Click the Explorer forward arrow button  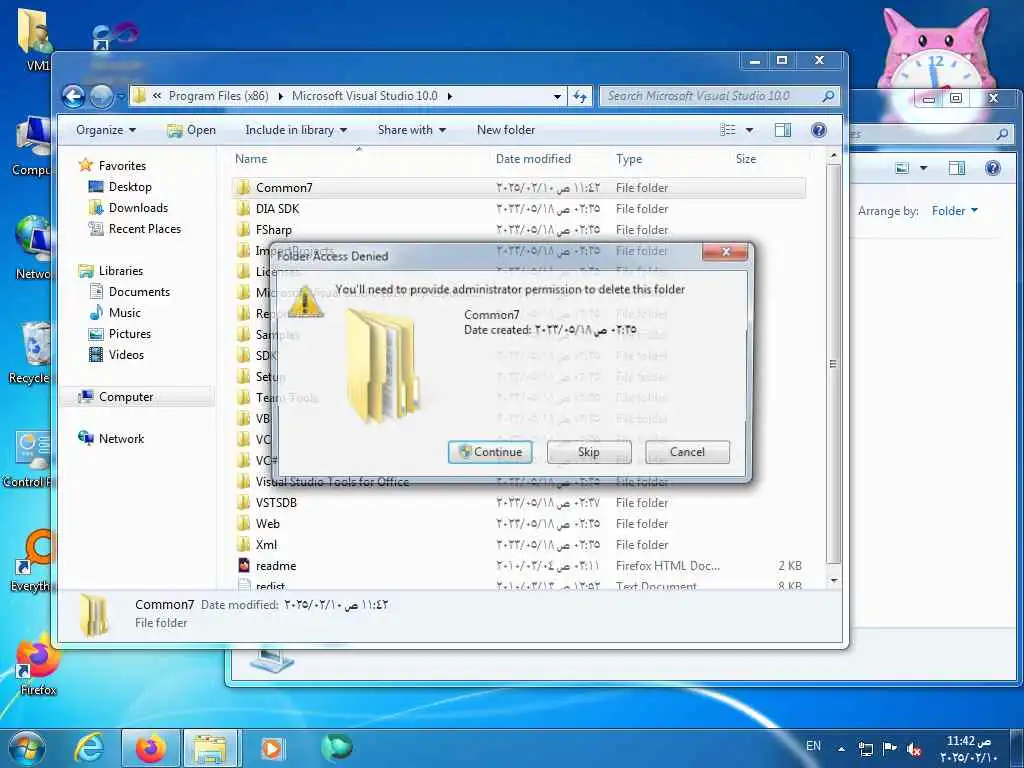(101, 97)
